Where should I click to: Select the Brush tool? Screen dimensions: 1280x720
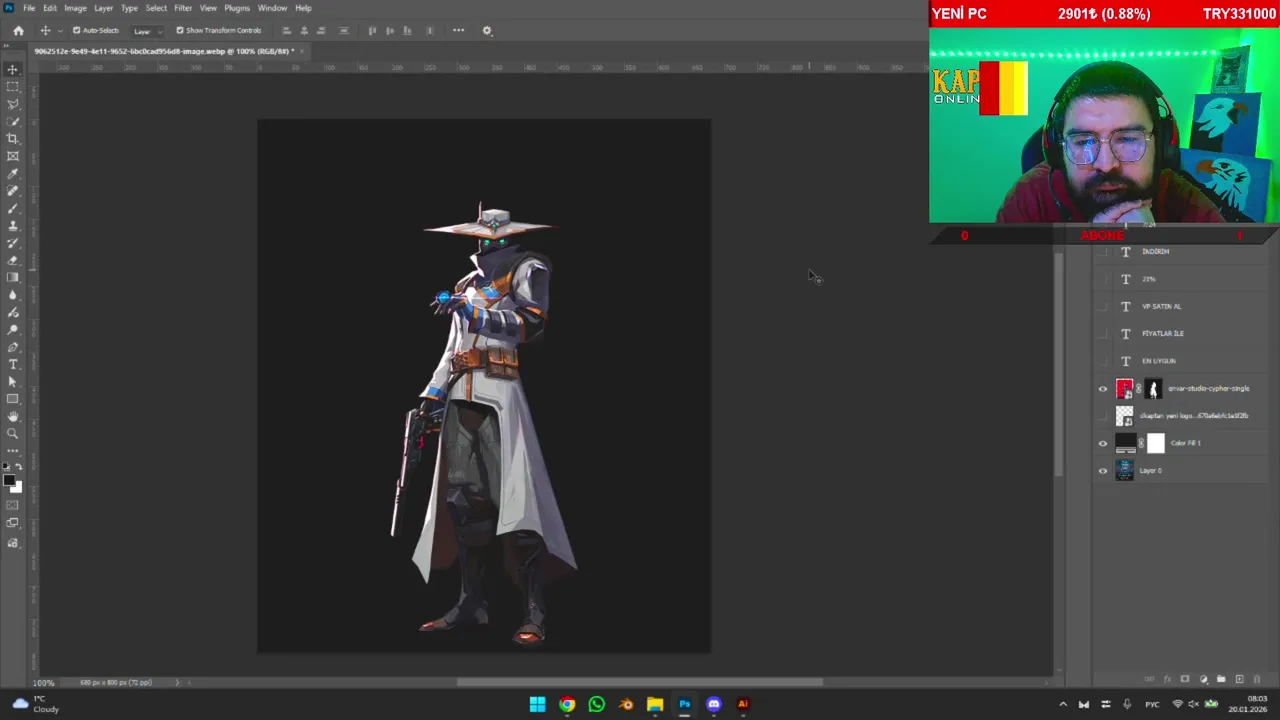[13, 208]
